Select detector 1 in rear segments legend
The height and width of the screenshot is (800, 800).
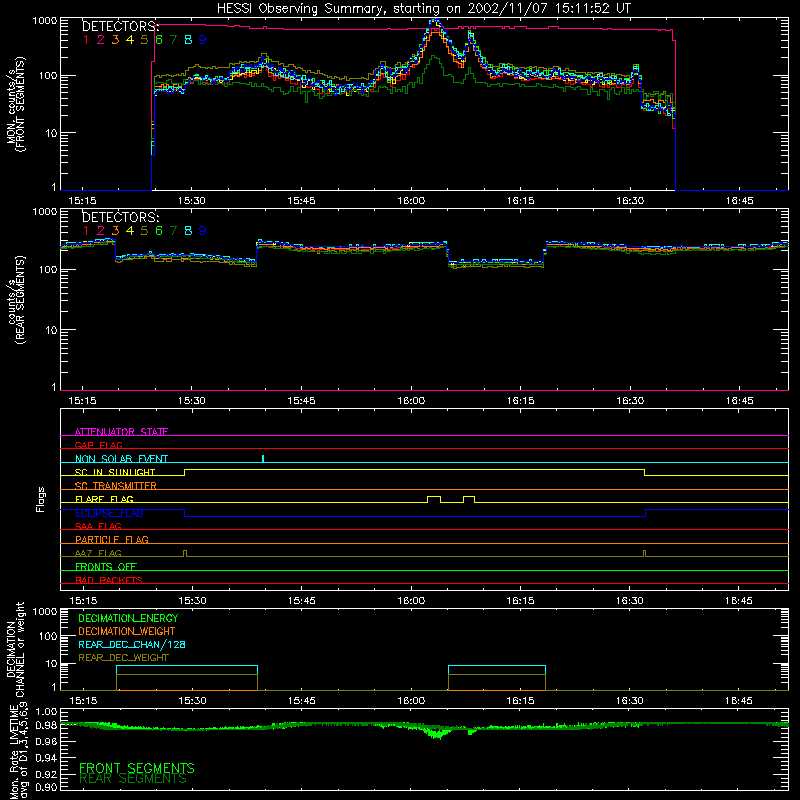coord(86,231)
